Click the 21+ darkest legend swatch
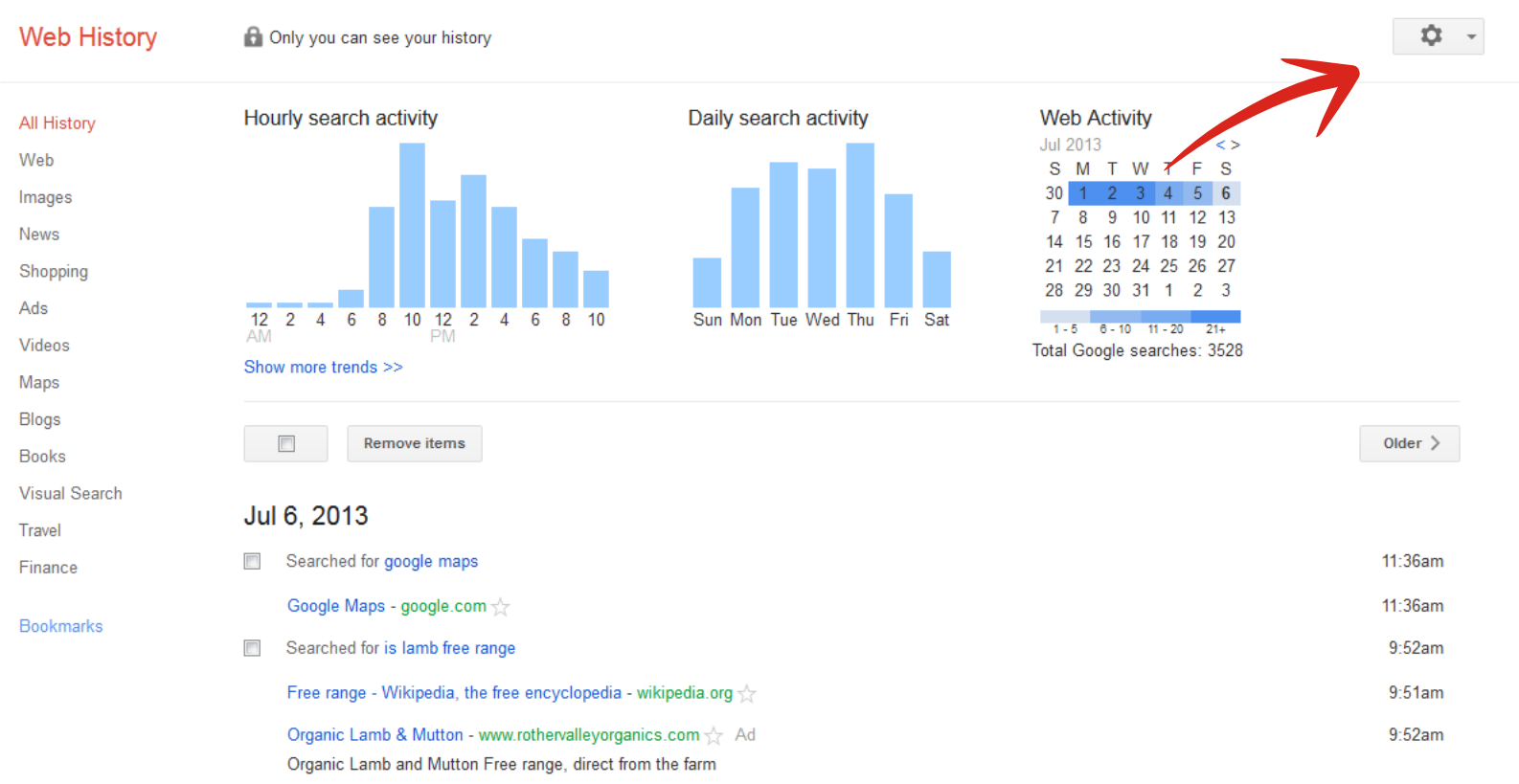Screen dimensions: 1519x784 coord(1215,316)
